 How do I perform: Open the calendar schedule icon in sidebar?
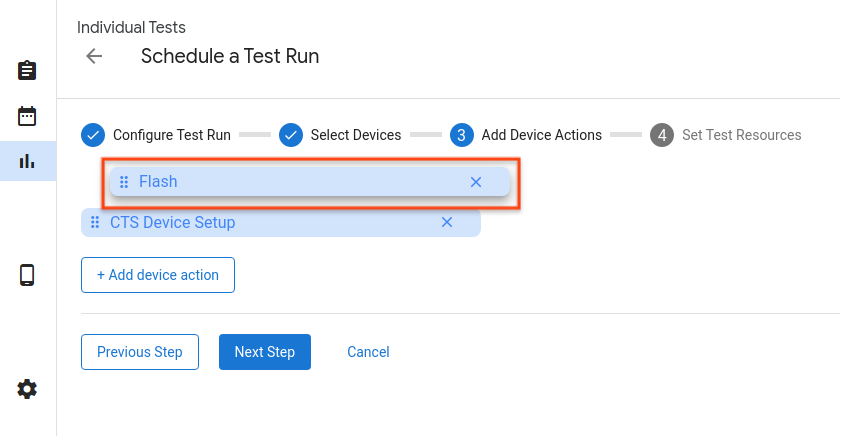[28, 115]
